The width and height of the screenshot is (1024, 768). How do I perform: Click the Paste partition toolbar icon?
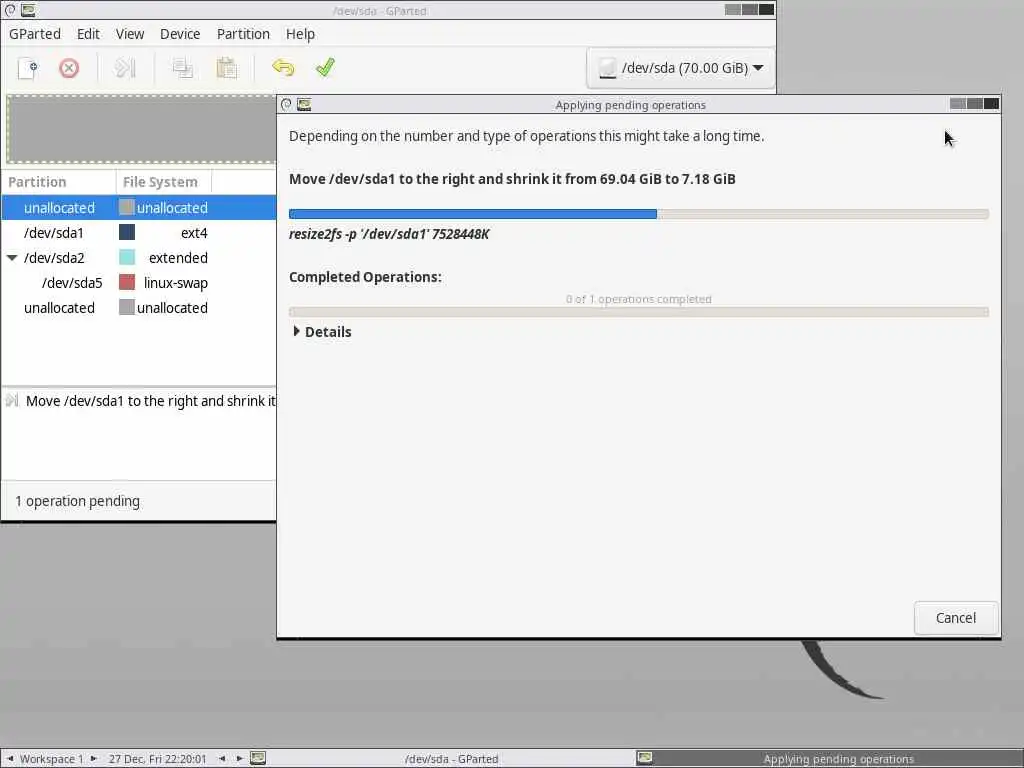click(x=227, y=68)
